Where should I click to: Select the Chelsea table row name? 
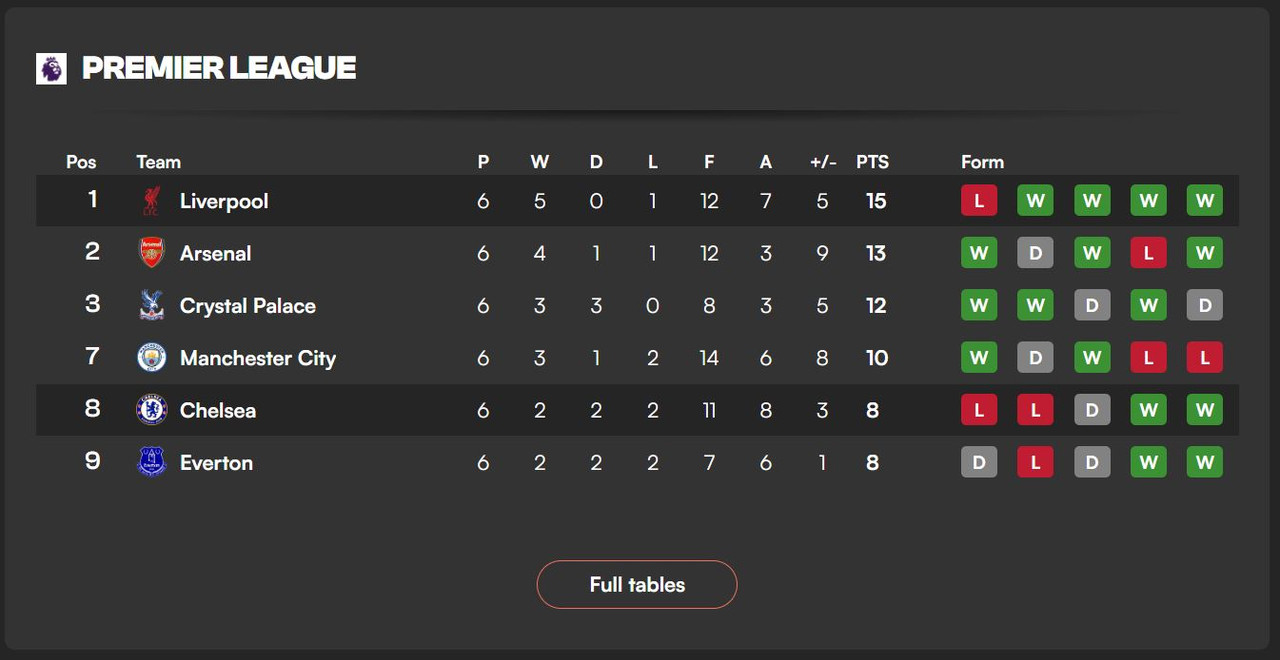(x=218, y=410)
